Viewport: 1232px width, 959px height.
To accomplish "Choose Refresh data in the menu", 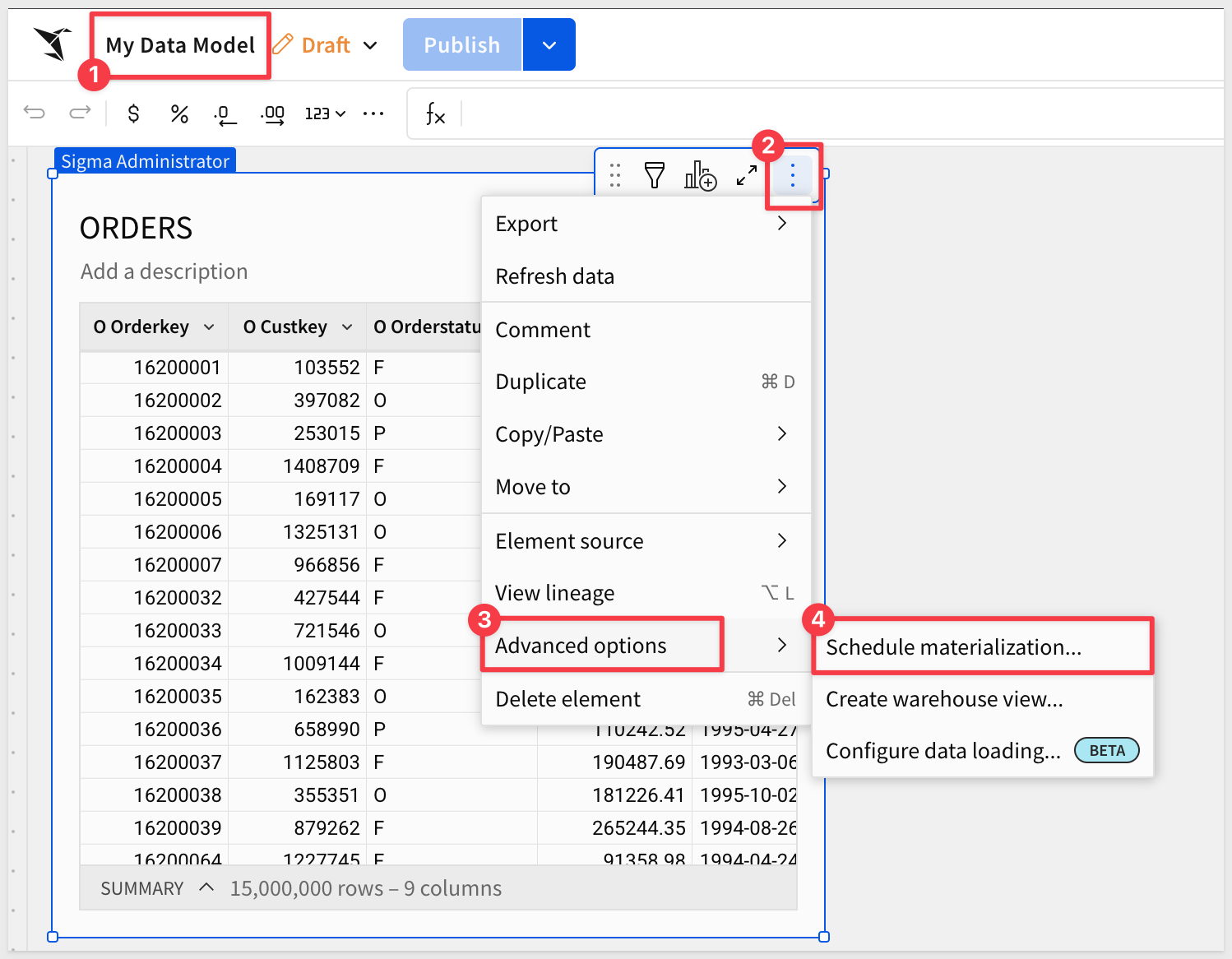I will point(554,276).
